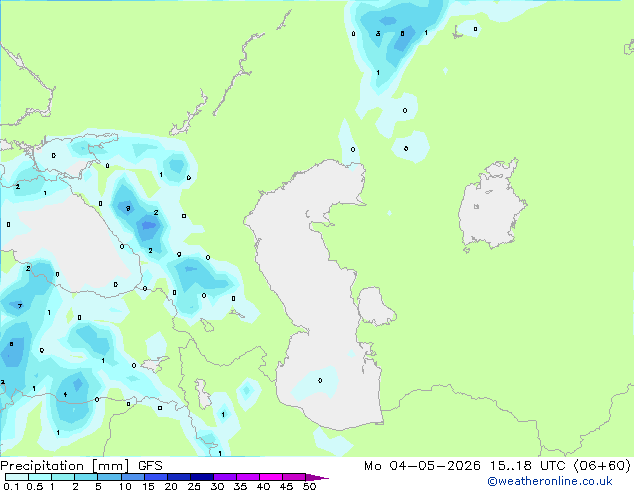Click the (06+60) forecast run label
Viewport: 634px width, 490px height.
tap(602, 466)
